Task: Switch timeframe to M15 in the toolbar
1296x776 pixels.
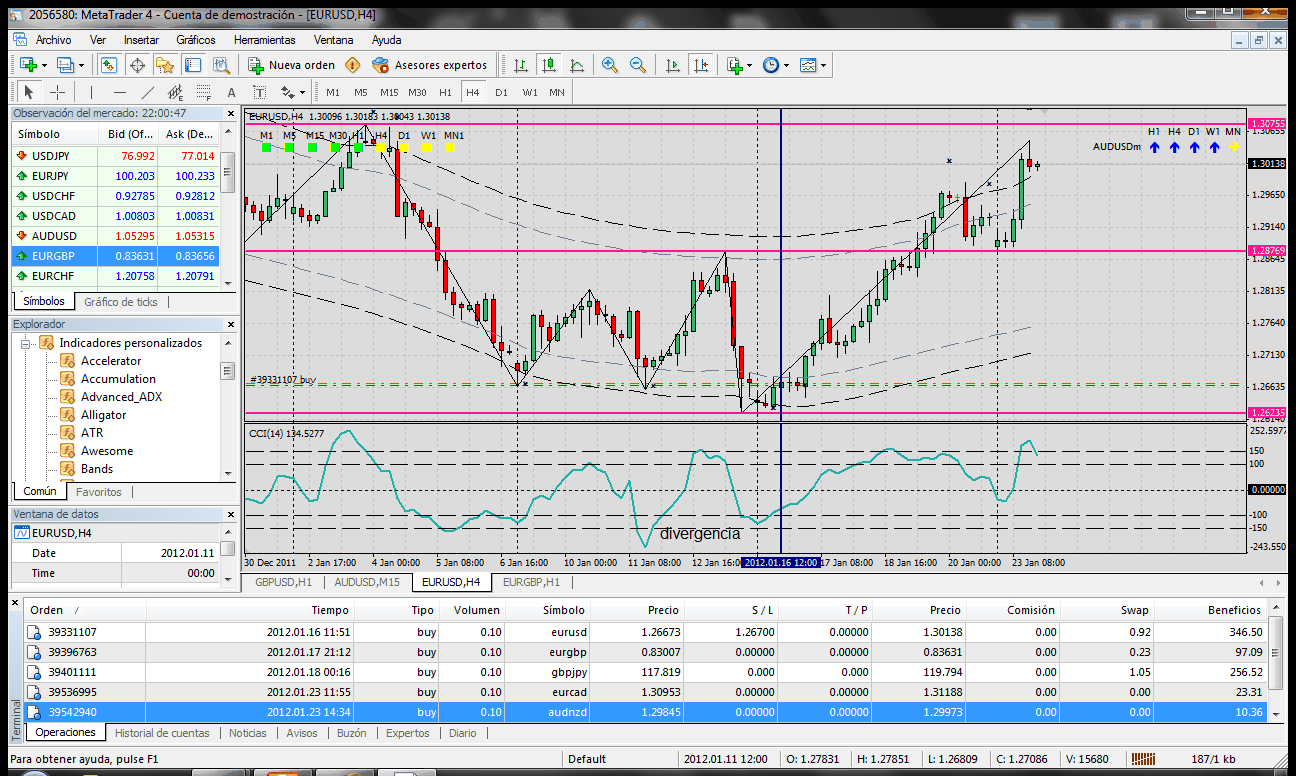Action: point(389,92)
